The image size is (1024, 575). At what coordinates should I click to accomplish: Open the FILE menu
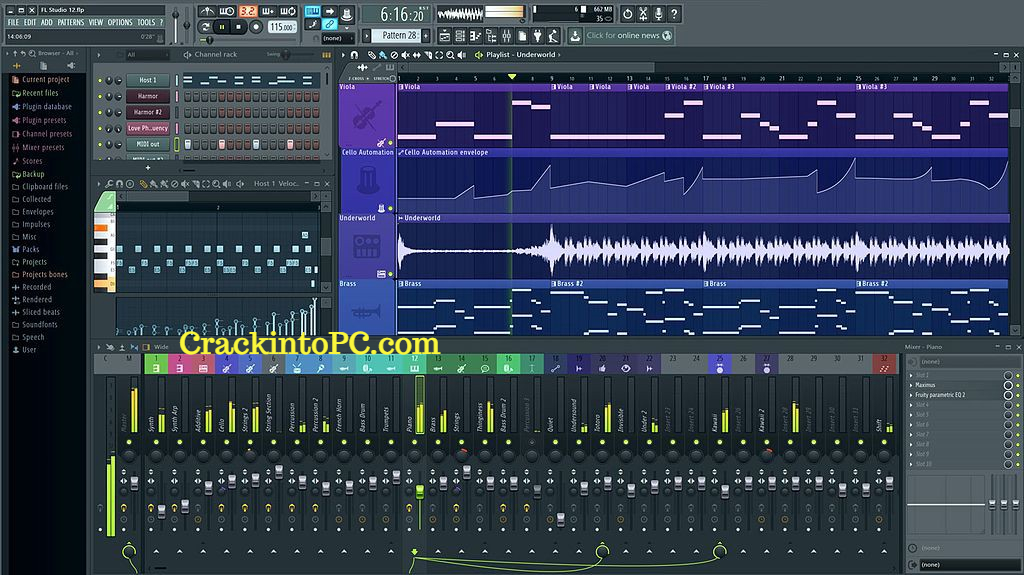(13, 22)
